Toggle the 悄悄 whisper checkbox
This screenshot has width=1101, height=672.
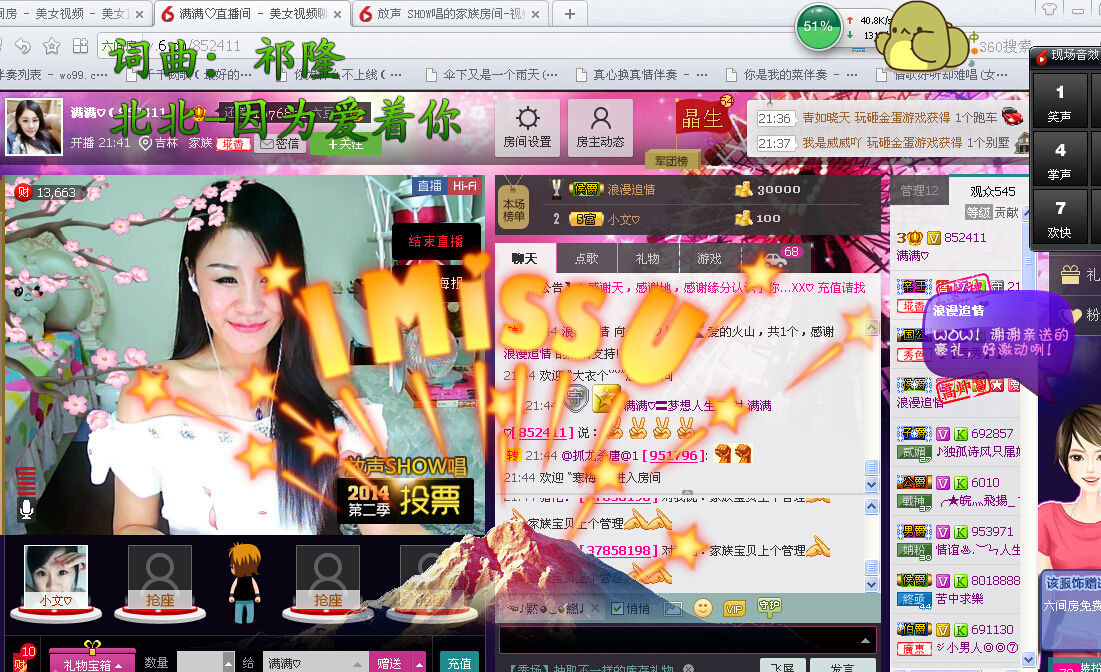coord(617,609)
